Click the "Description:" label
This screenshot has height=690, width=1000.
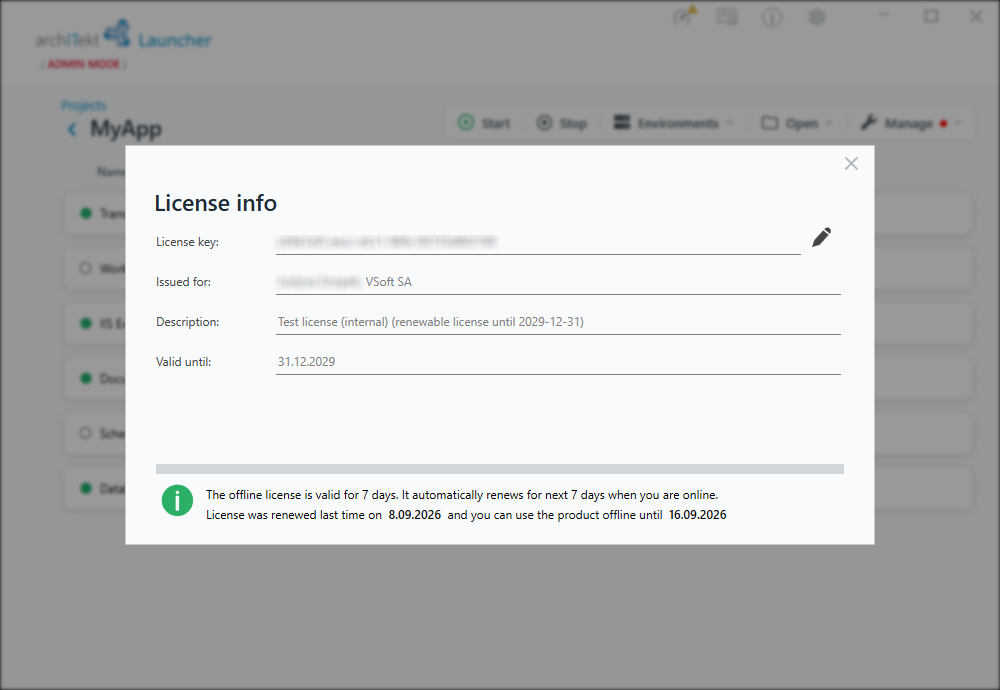[x=188, y=322]
